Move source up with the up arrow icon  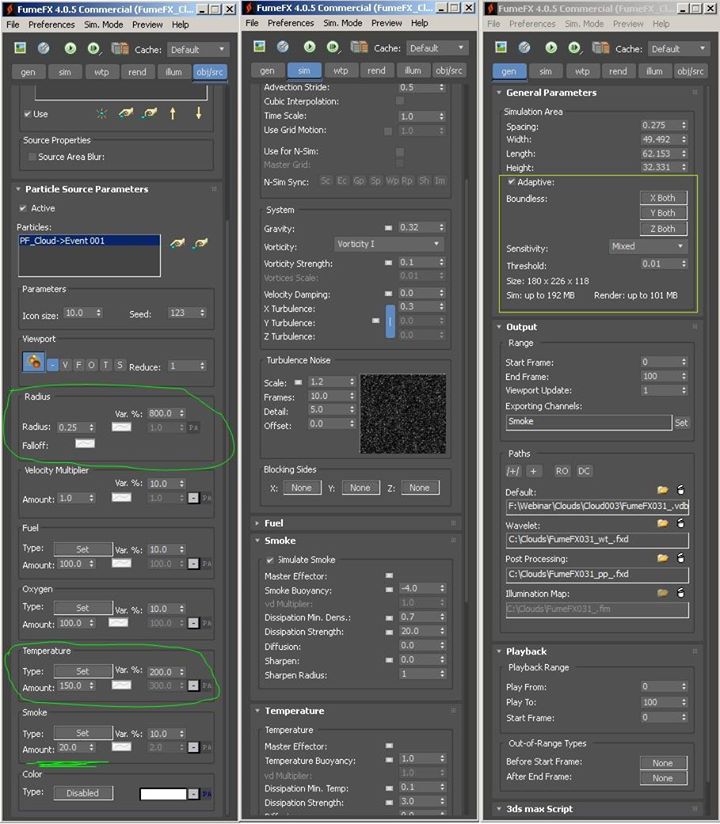(173, 113)
